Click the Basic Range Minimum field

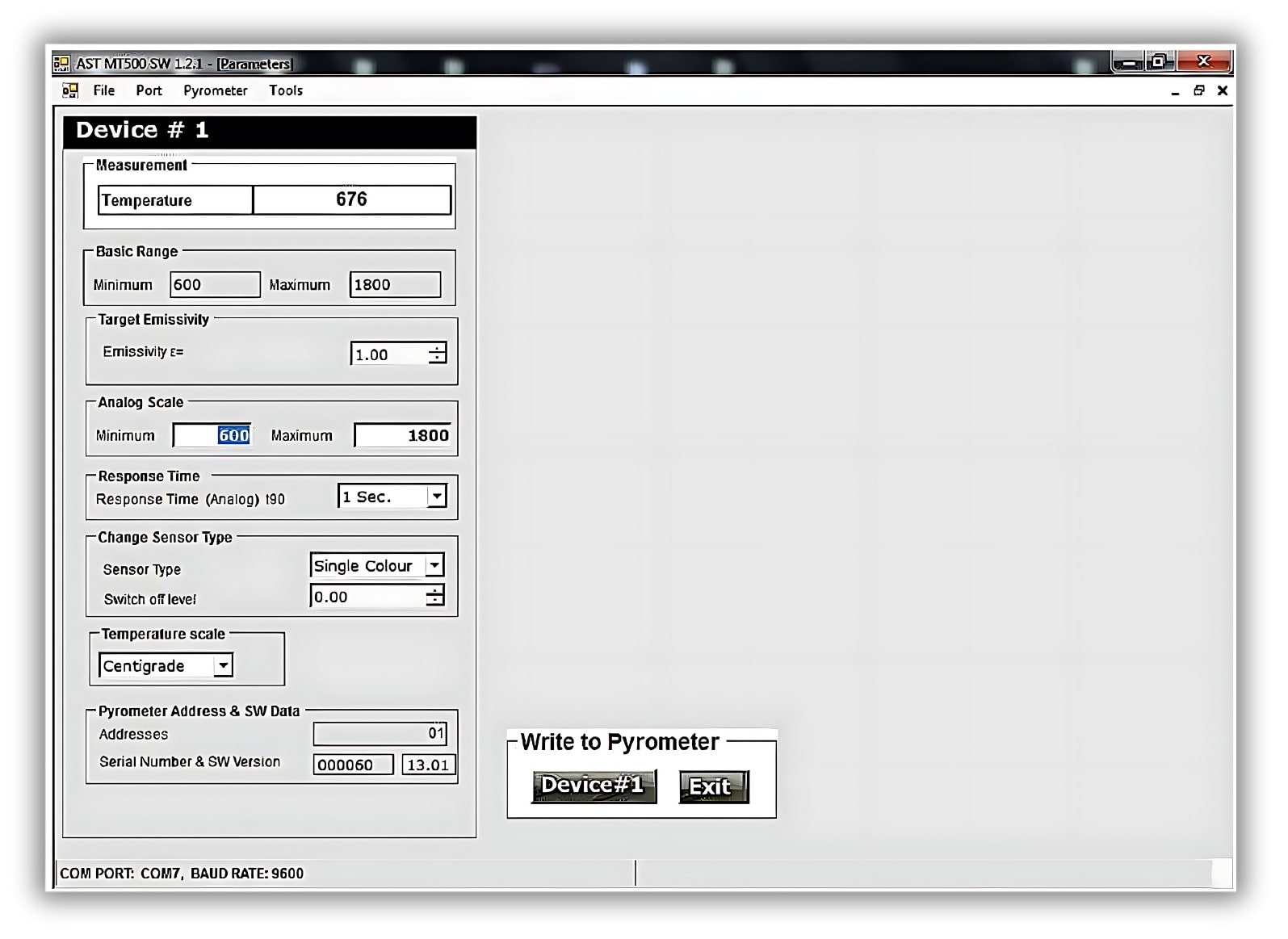[x=215, y=284]
